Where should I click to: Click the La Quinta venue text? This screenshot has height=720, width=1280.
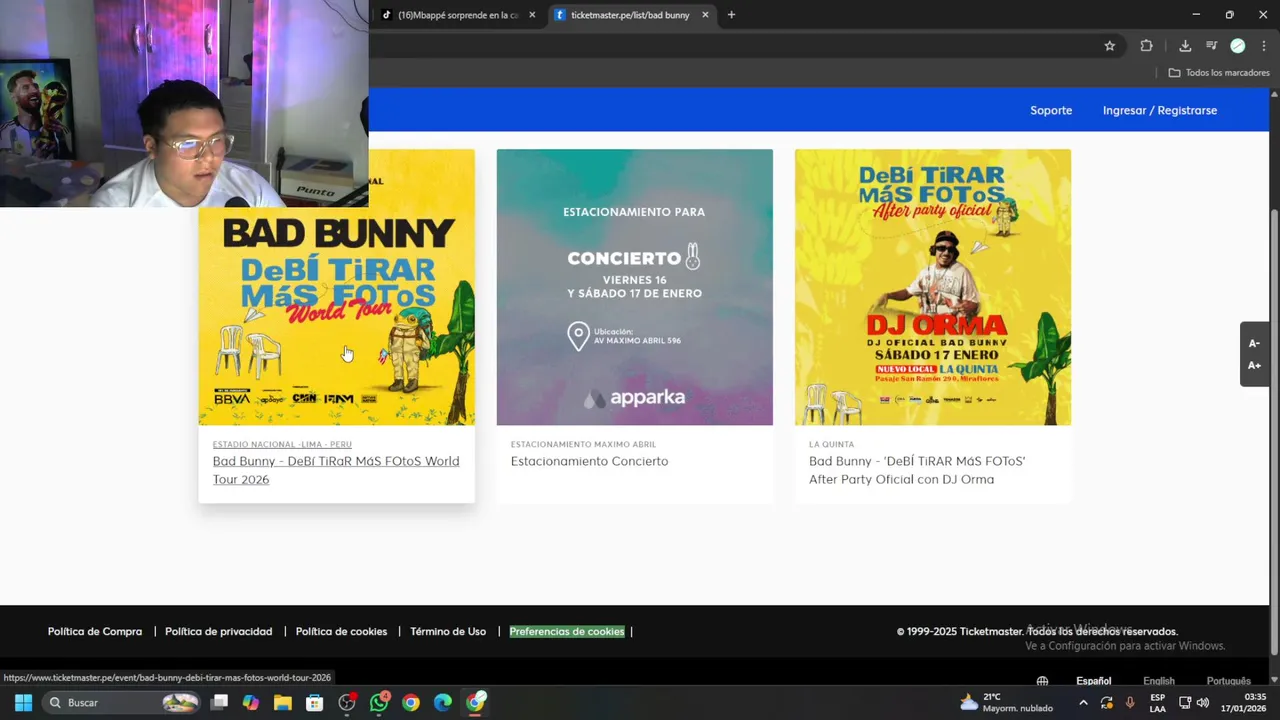831,444
